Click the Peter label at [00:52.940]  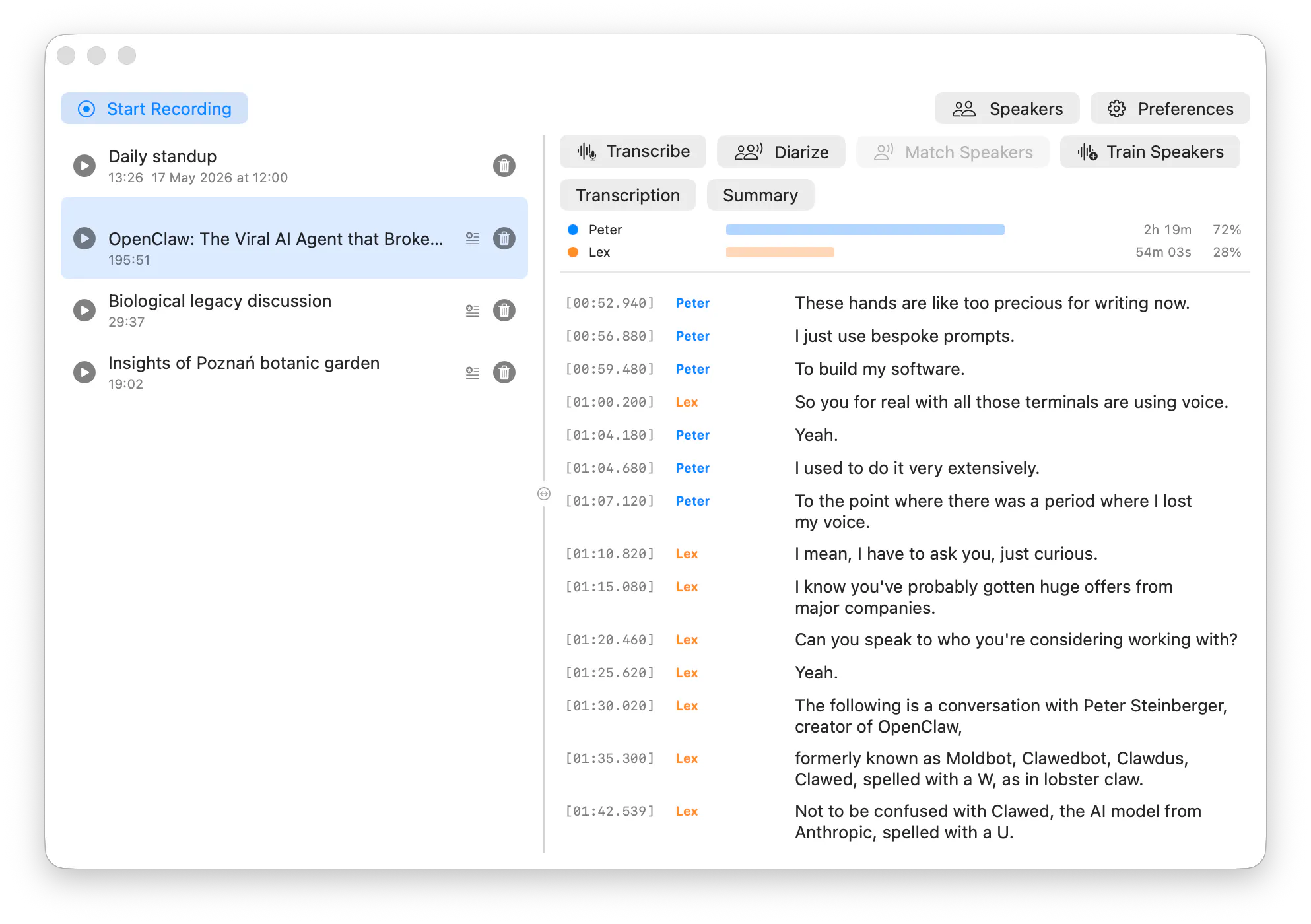pyautogui.click(x=692, y=303)
